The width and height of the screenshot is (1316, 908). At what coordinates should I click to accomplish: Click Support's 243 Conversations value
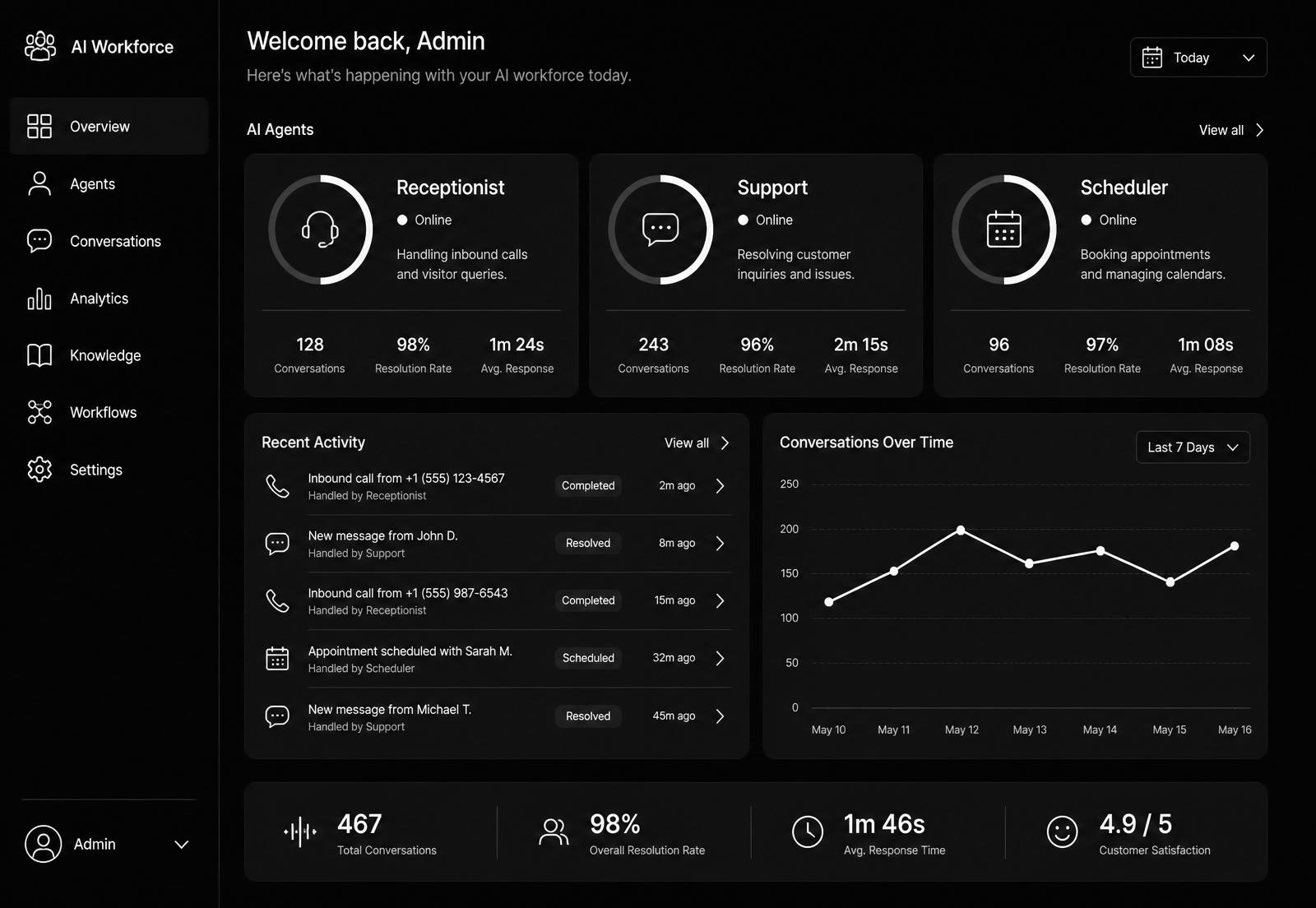coord(653,345)
